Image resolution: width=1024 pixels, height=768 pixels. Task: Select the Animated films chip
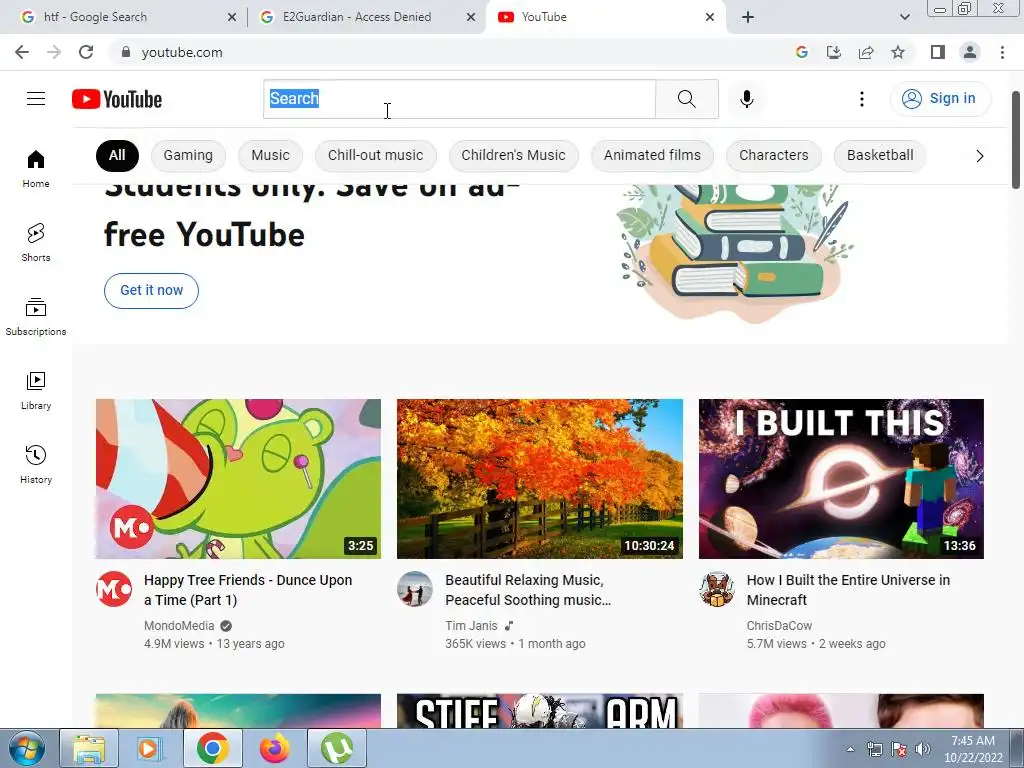click(652, 155)
